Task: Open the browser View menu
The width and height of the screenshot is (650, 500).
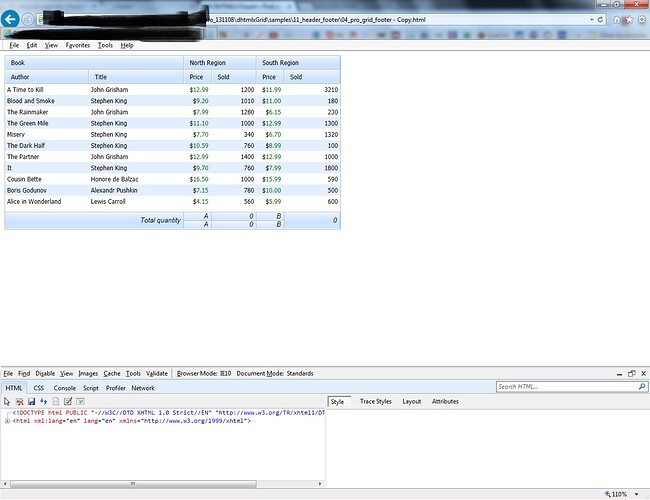Action: point(51,45)
